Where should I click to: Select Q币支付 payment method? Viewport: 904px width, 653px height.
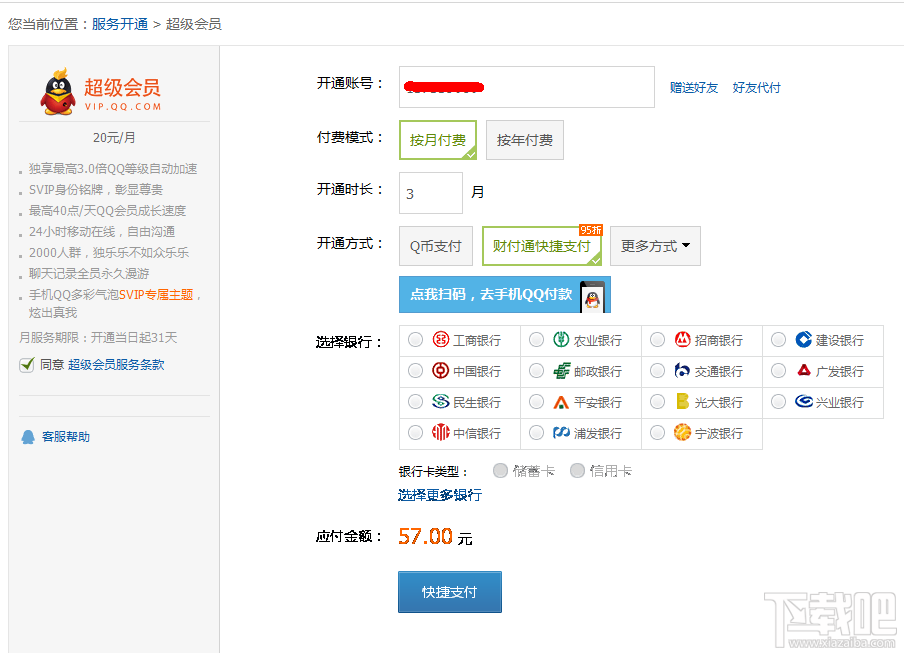pos(435,246)
